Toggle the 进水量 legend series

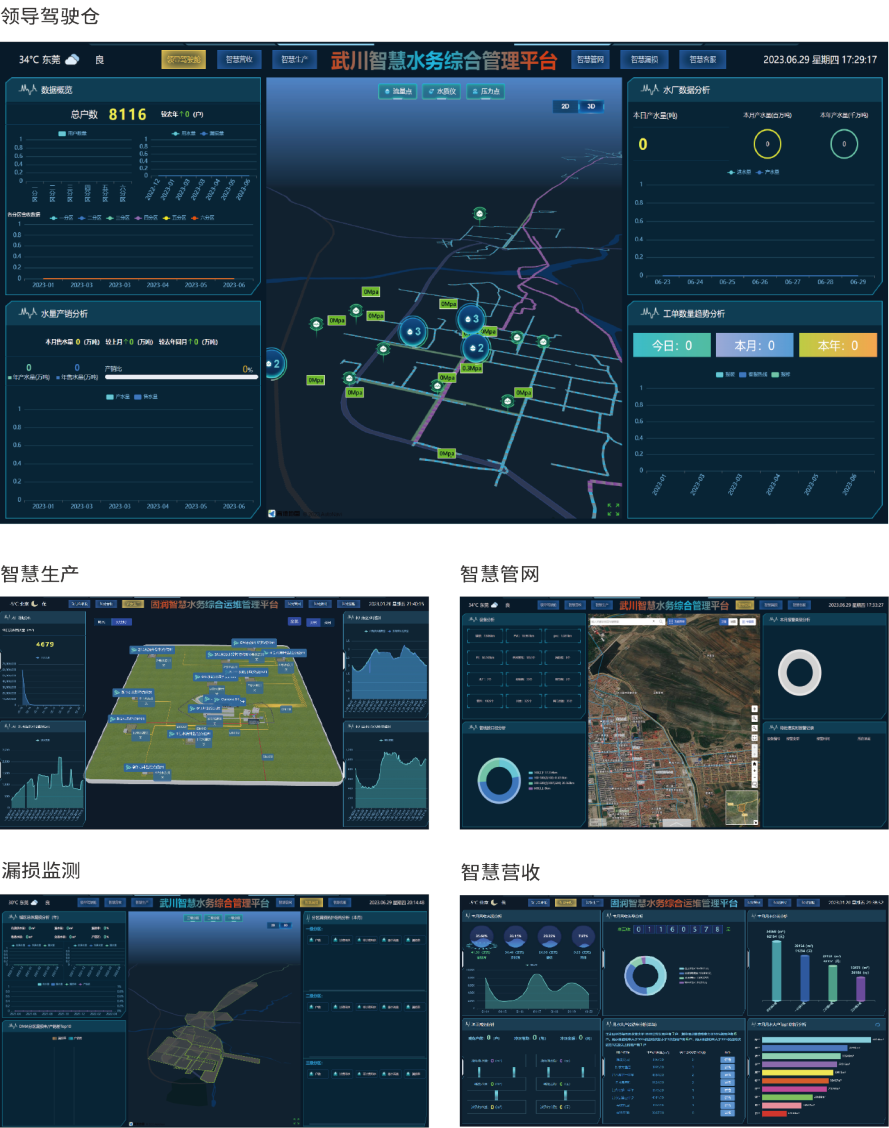(739, 173)
